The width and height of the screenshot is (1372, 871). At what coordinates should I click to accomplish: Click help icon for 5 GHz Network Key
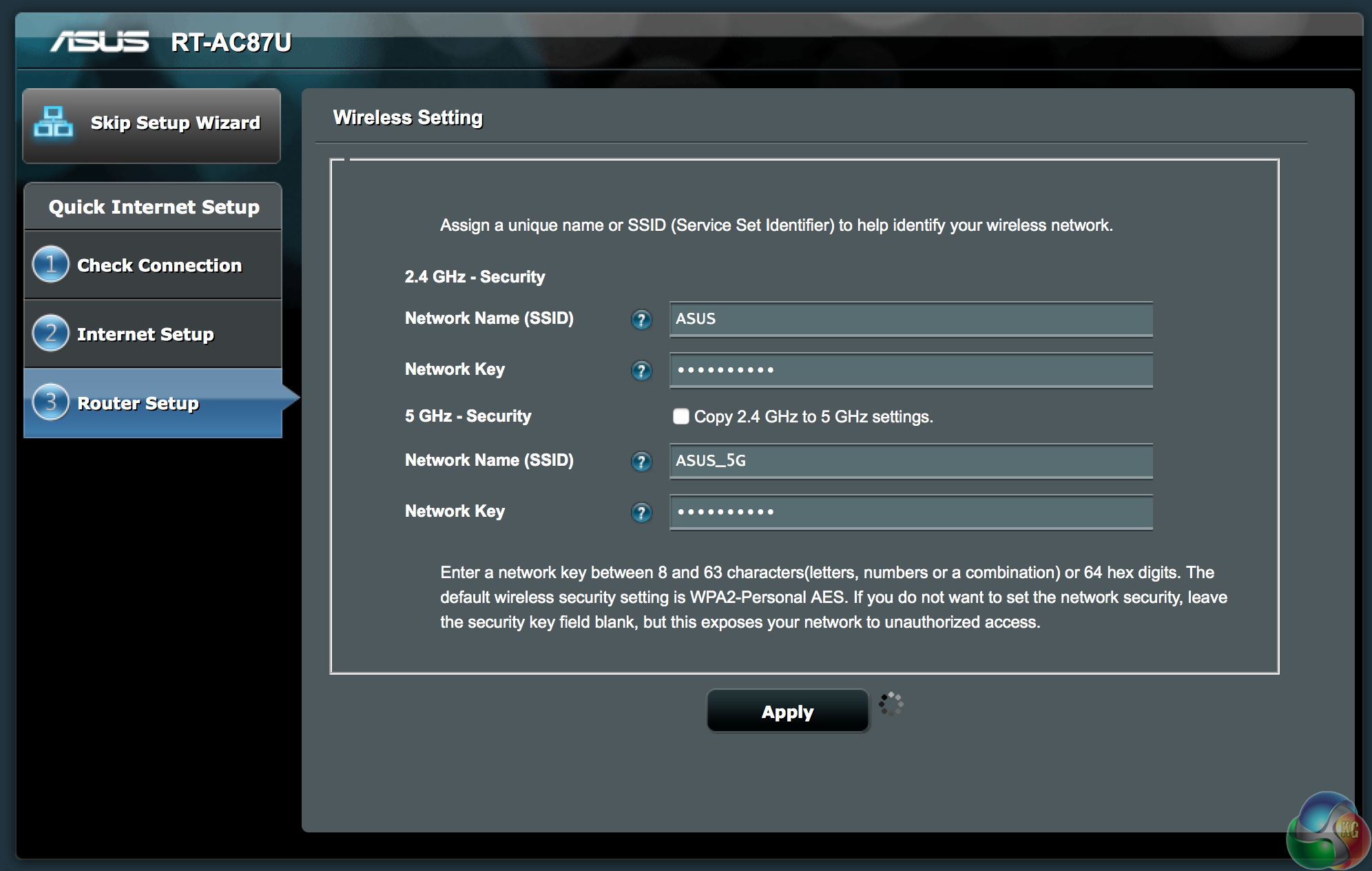pos(641,513)
